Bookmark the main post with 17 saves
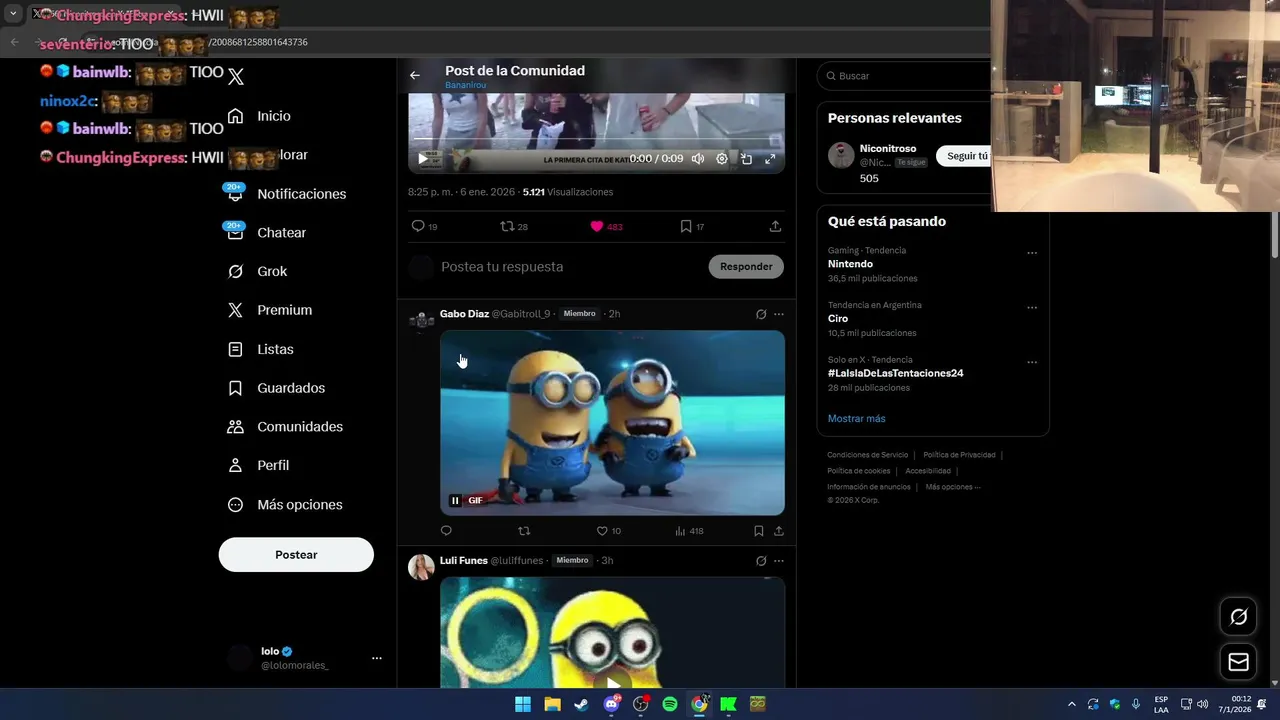The height and width of the screenshot is (720, 1280). point(692,227)
